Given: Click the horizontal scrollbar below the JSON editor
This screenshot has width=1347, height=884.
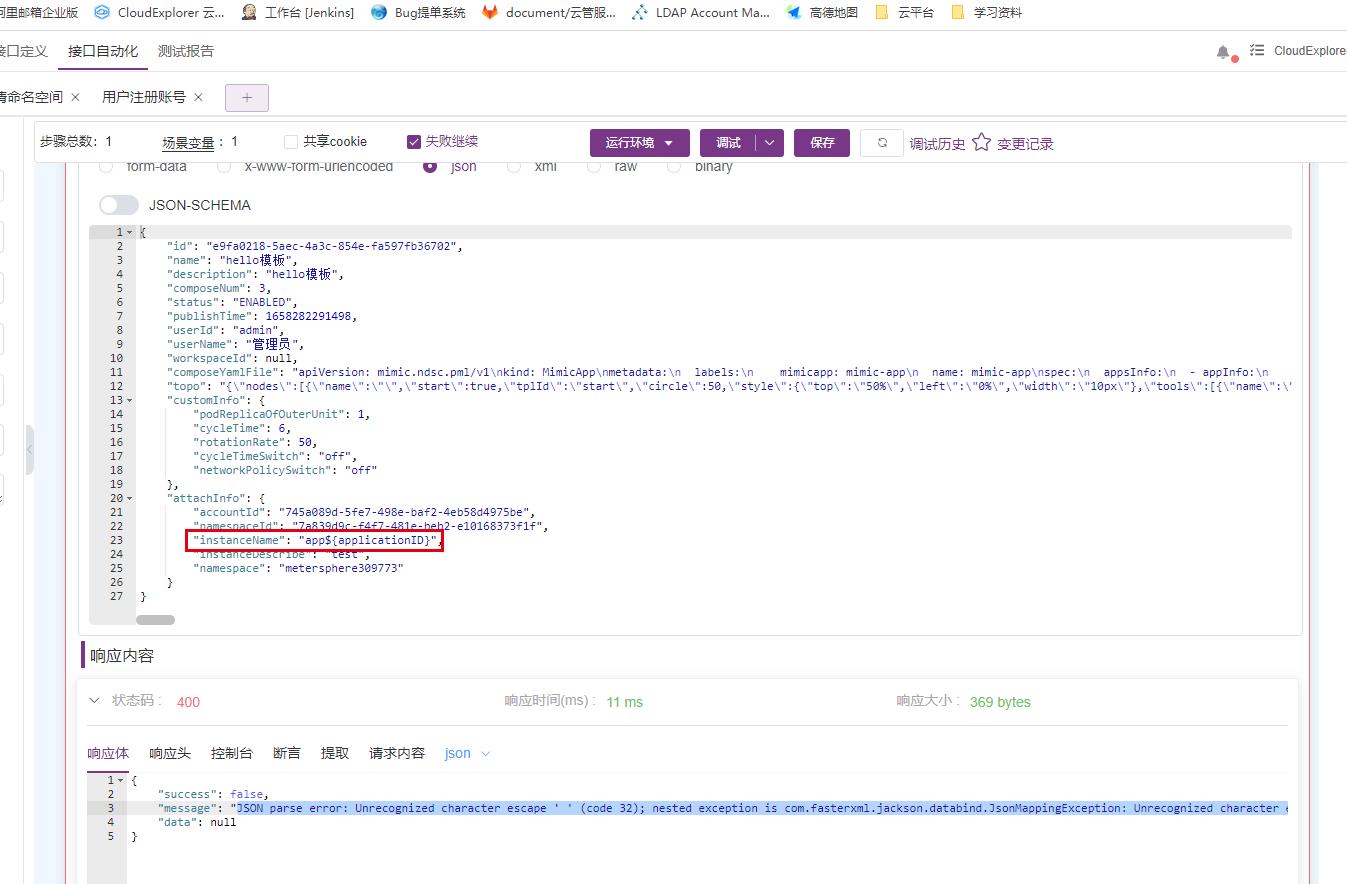Looking at the screenshot, I should (x=155, y=620).
